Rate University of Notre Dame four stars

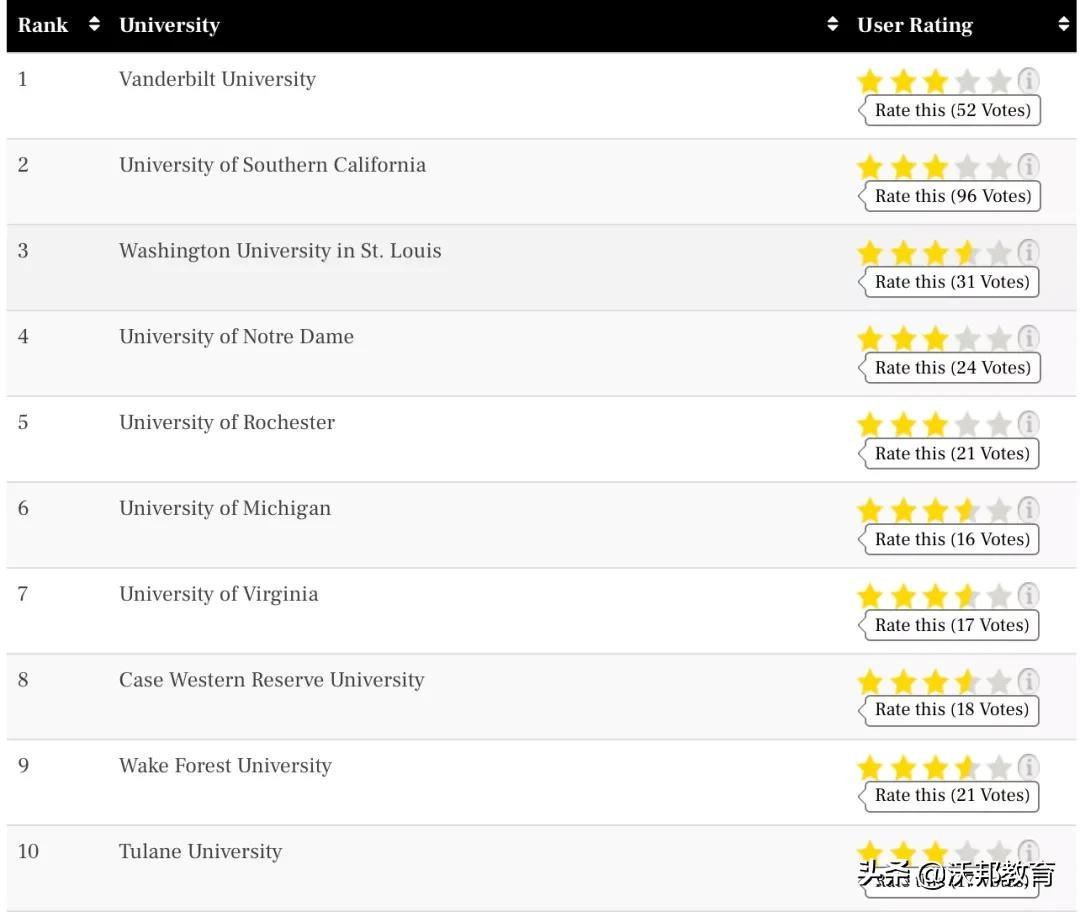[x=966, y=339]
